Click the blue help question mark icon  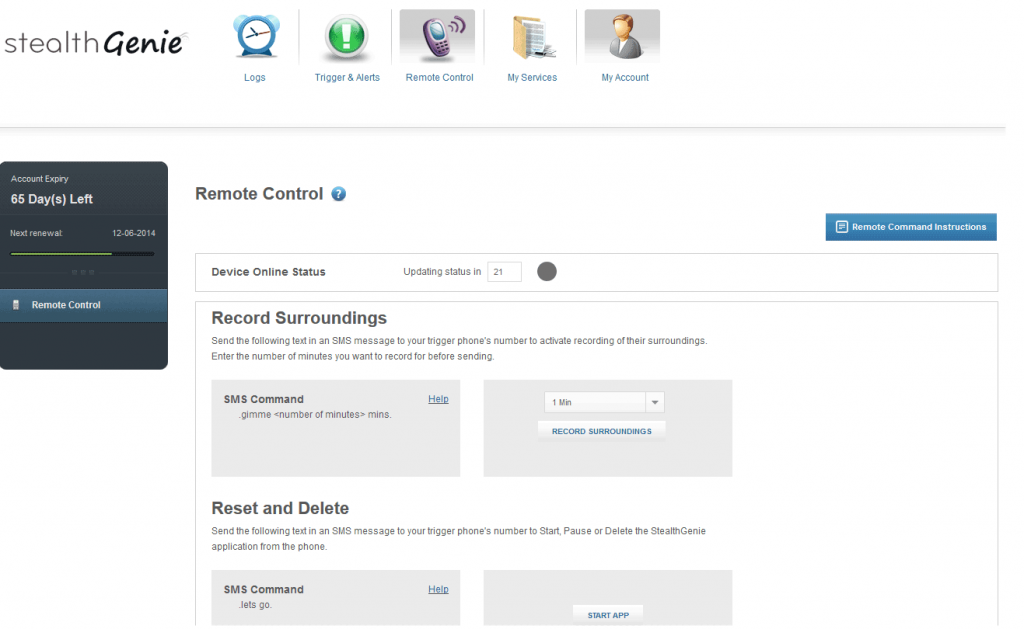tap(338, 194)
